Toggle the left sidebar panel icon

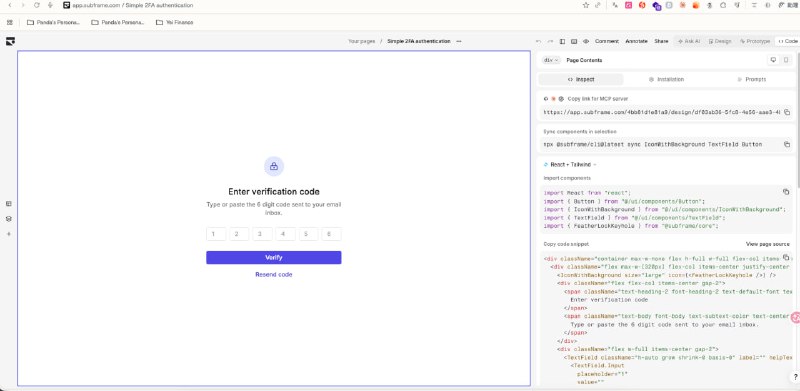[562, 41]
